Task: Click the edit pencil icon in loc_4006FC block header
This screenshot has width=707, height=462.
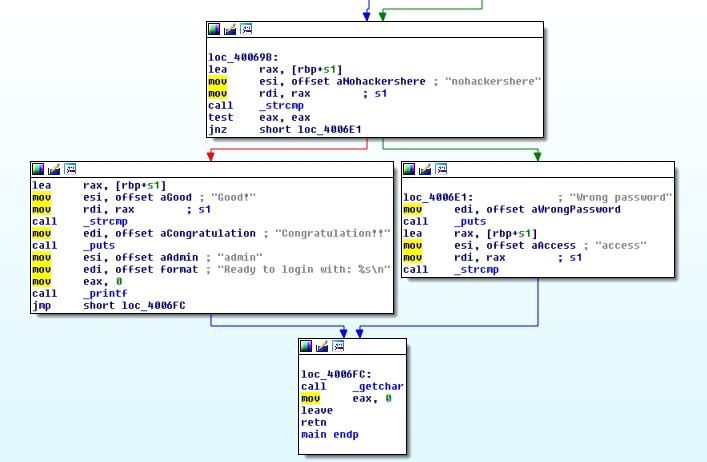Action: pyautogui.click(x=322, y=346)
